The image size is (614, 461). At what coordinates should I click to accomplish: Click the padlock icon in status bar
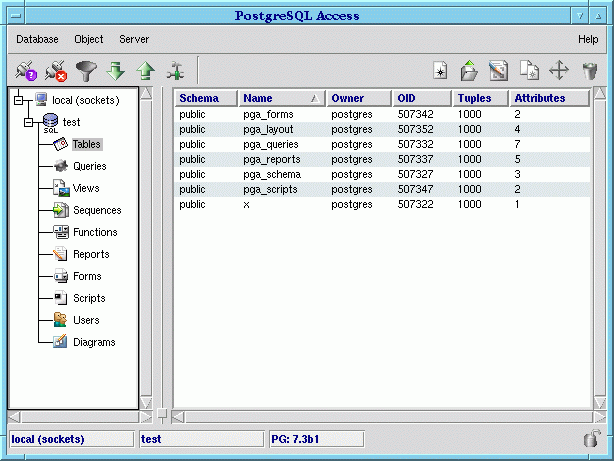[591, 439]
